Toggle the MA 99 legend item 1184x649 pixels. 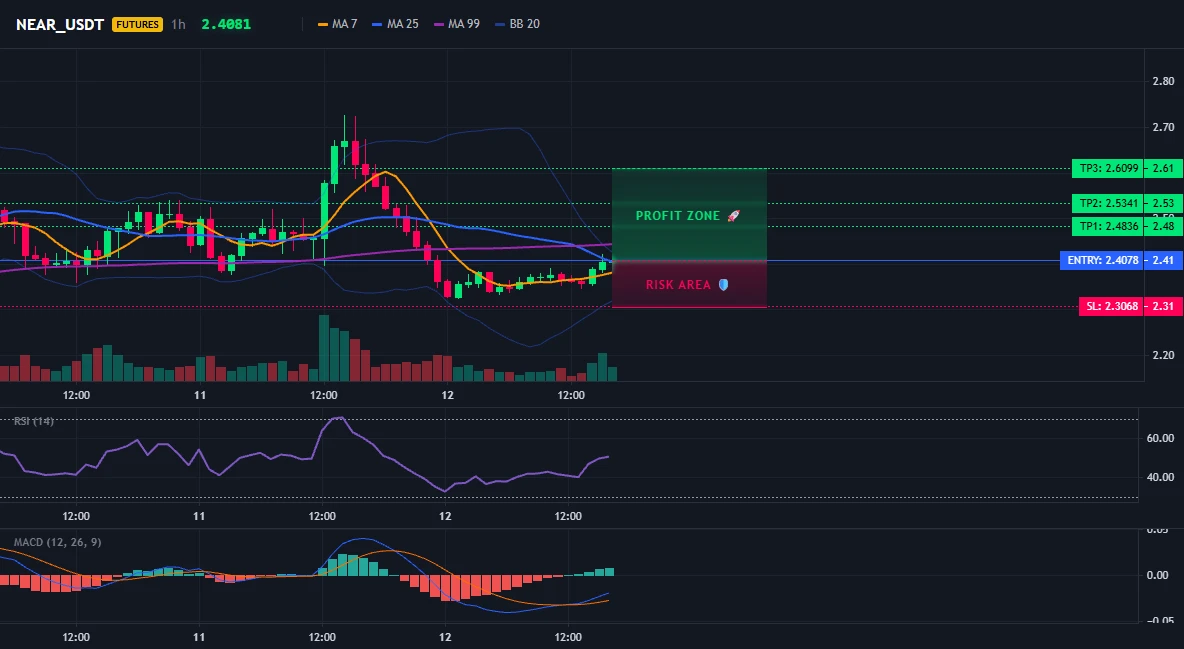456,24
